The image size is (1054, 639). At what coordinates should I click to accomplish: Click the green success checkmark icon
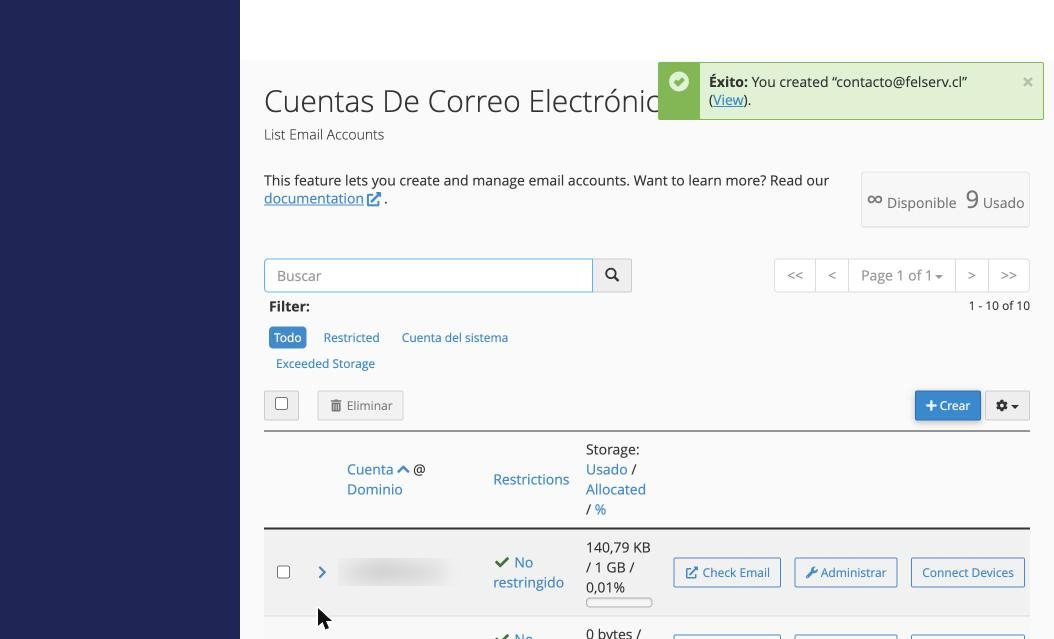[x=679, y=82]
